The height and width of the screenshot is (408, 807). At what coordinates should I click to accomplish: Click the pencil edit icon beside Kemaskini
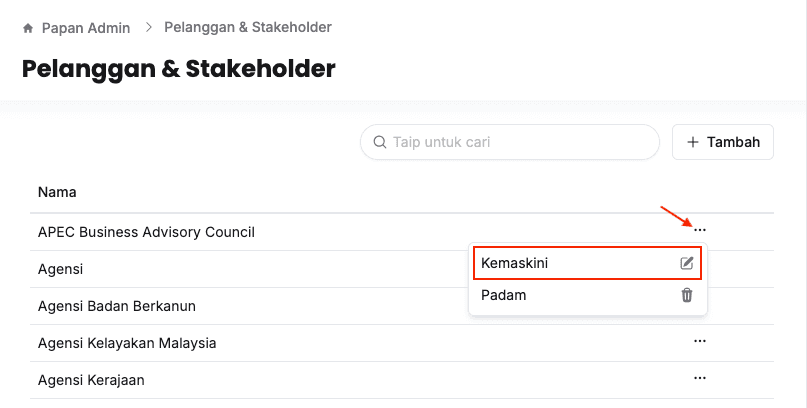click(x=687, y=263)
